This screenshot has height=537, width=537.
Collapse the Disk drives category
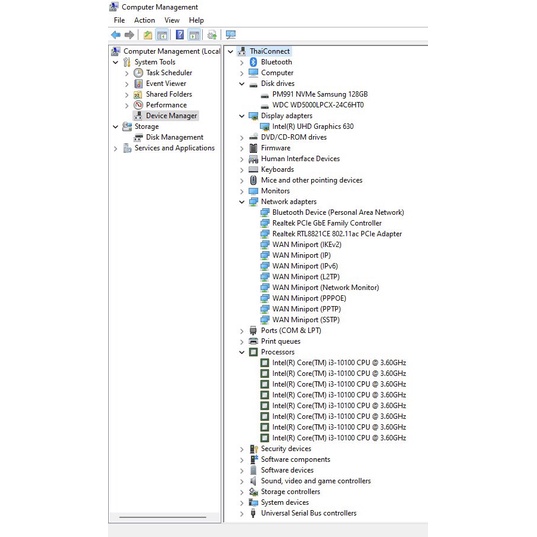pyautogui.click(x=242, y=84)
